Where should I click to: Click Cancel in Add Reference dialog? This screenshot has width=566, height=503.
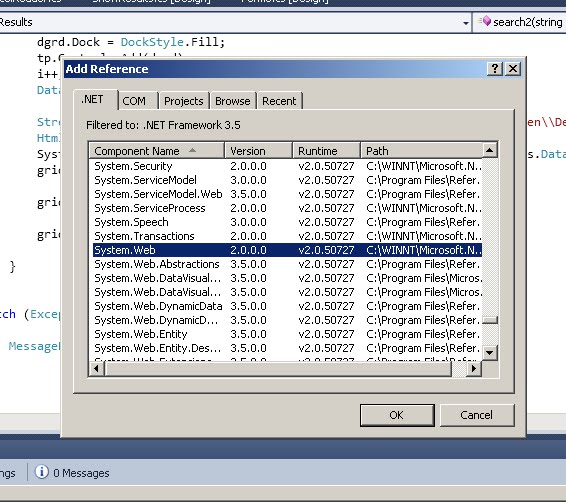(x=477, y=415)
